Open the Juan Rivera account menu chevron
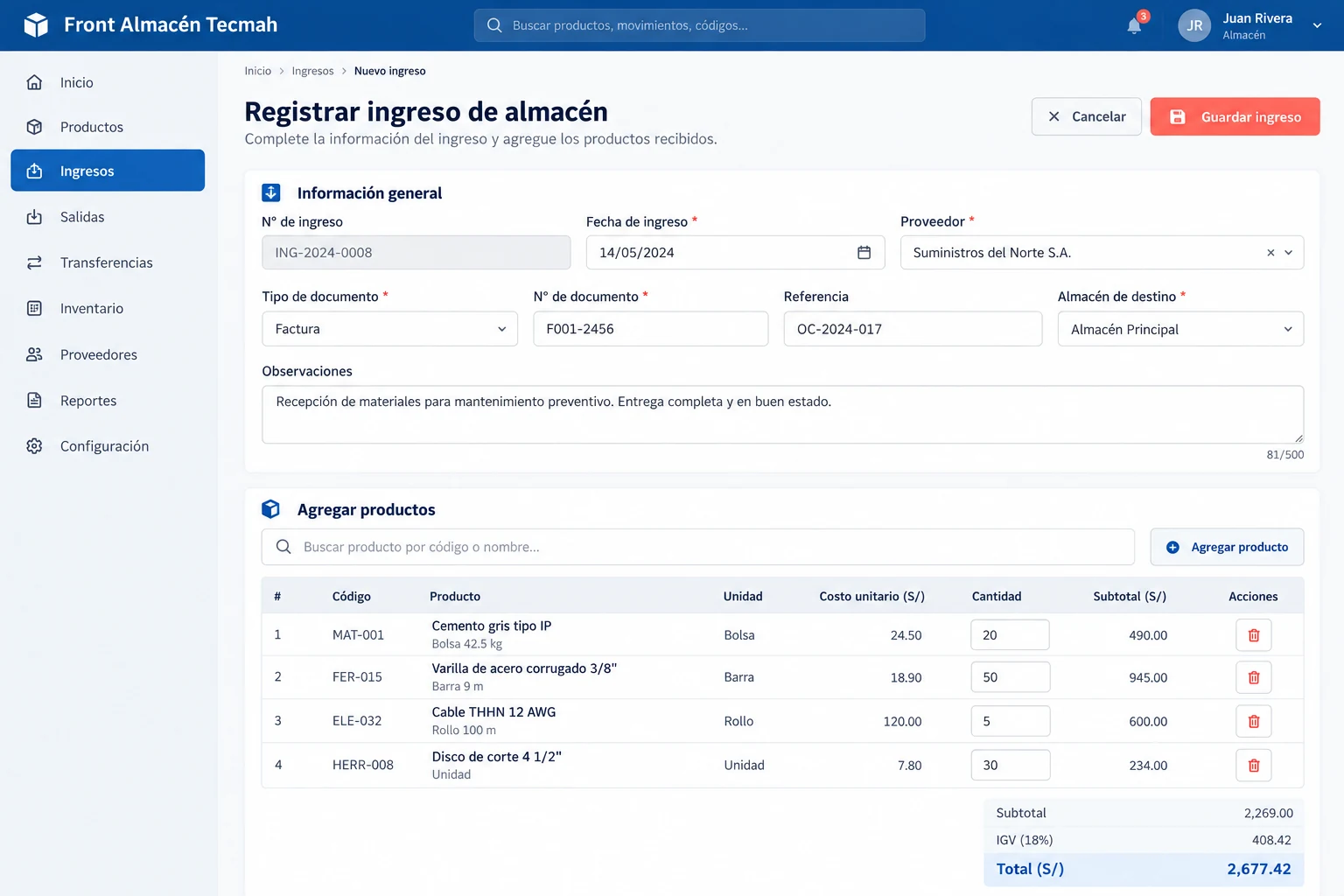 1317,25
